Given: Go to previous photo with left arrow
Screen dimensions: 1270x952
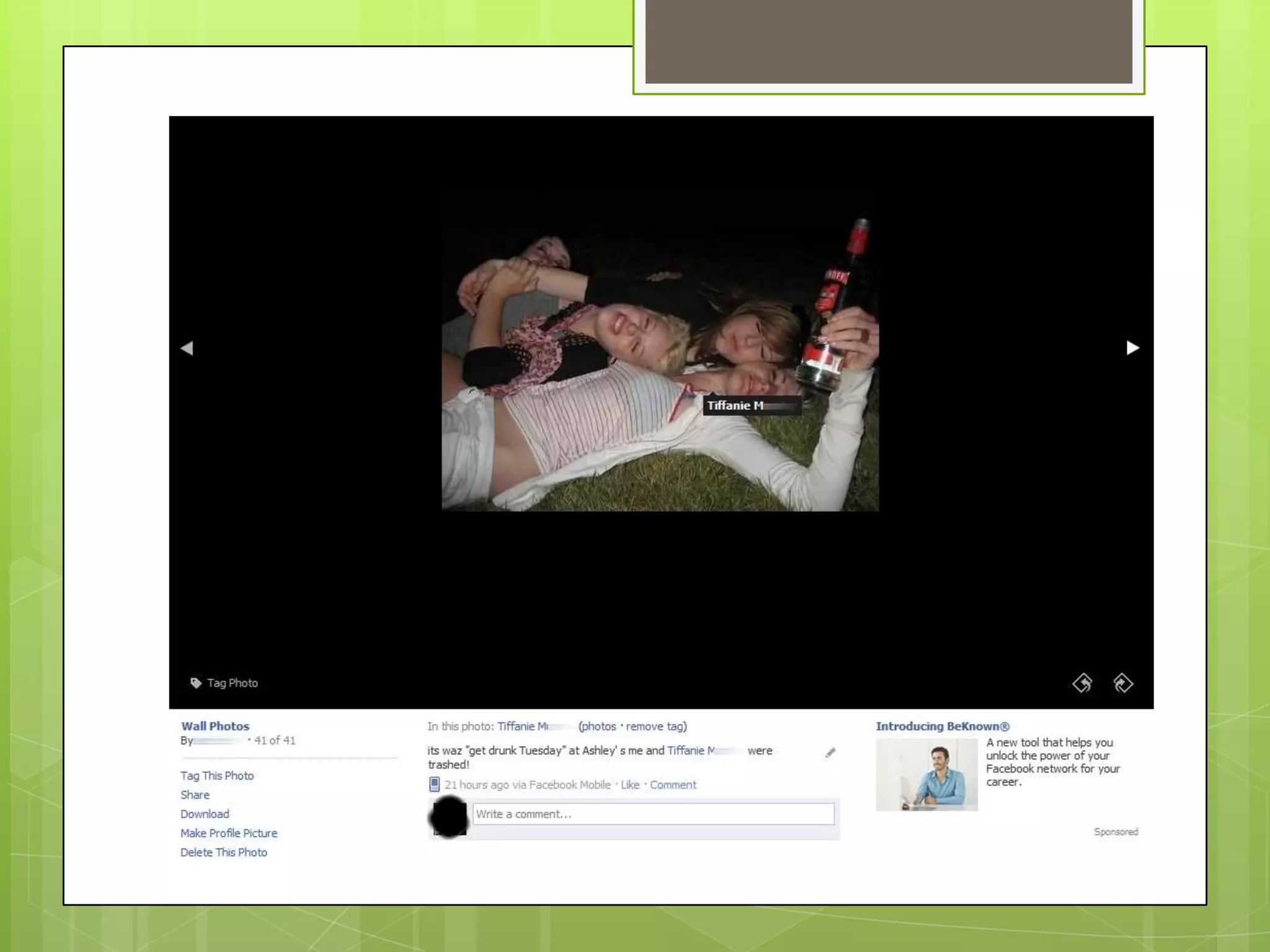Looking at the screenshot, I should [187, 348].
